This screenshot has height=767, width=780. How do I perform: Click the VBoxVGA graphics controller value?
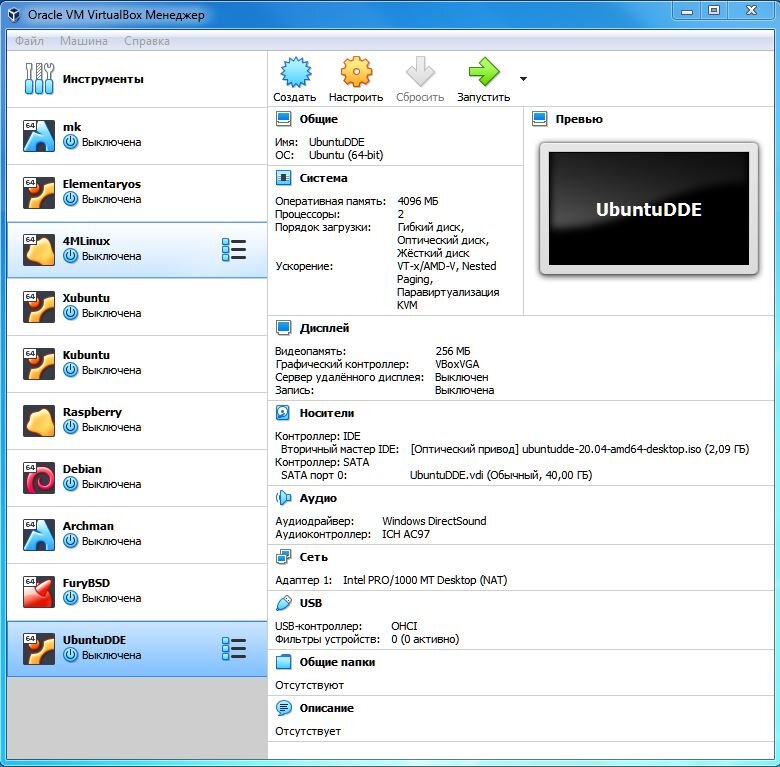(457, 364)
